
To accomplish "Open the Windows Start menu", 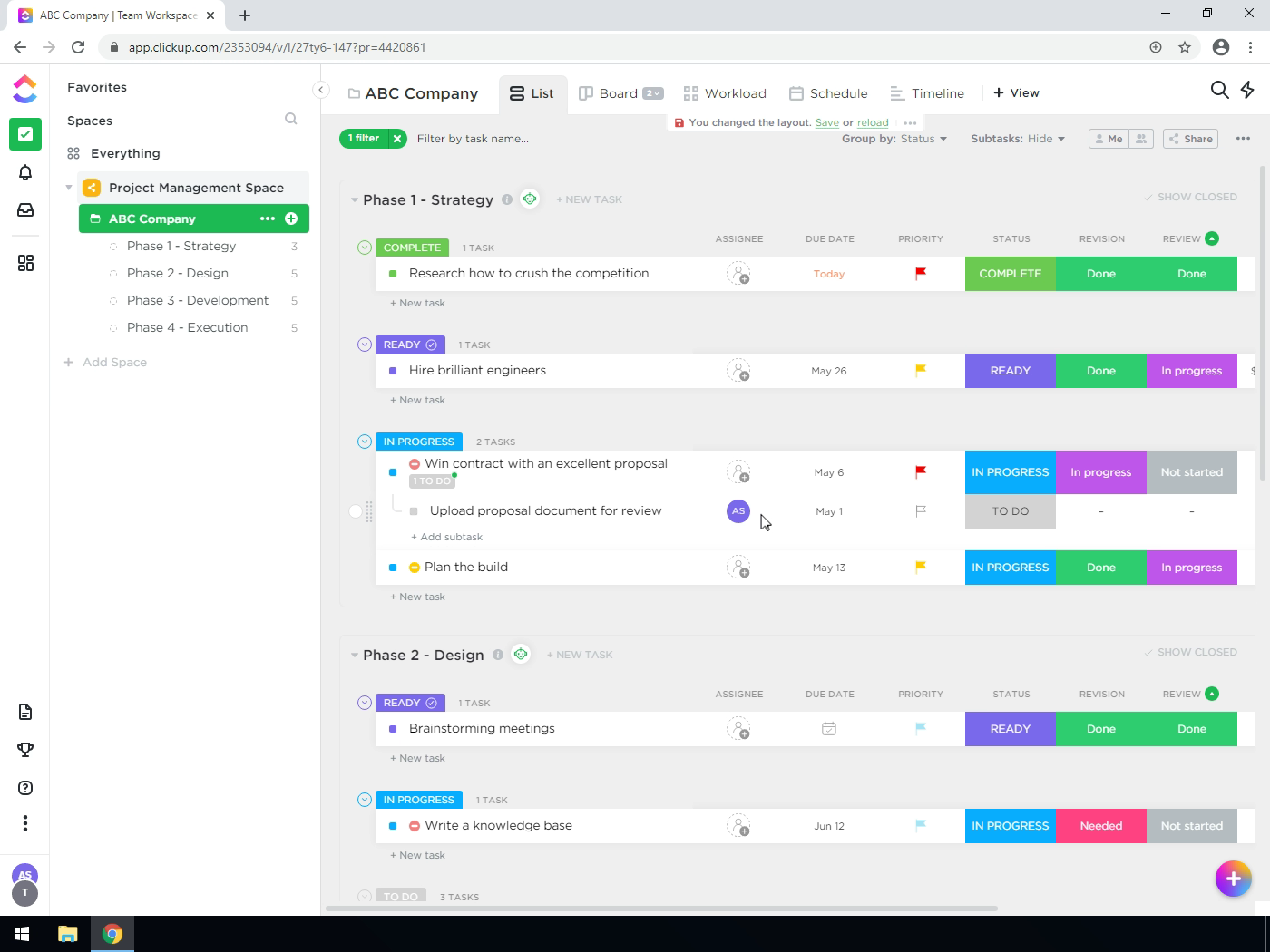I will [x=22, y=934].
